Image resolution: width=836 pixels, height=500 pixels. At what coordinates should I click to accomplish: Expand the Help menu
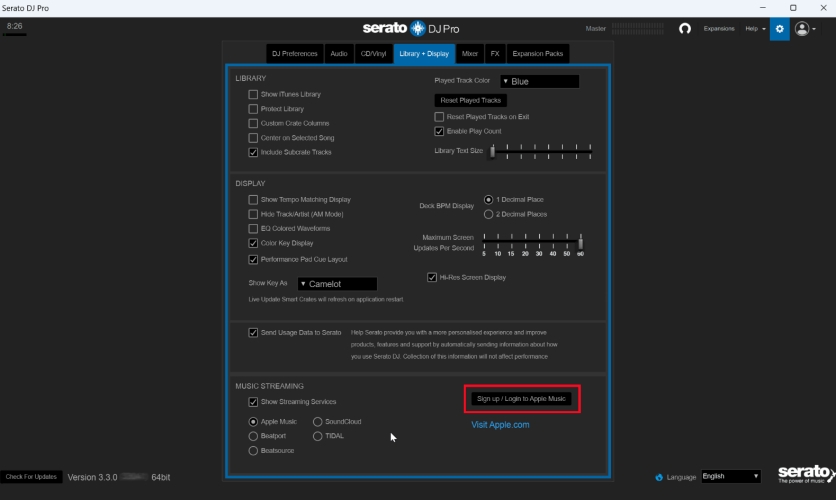pyautogui.click(x=755, y=29)
